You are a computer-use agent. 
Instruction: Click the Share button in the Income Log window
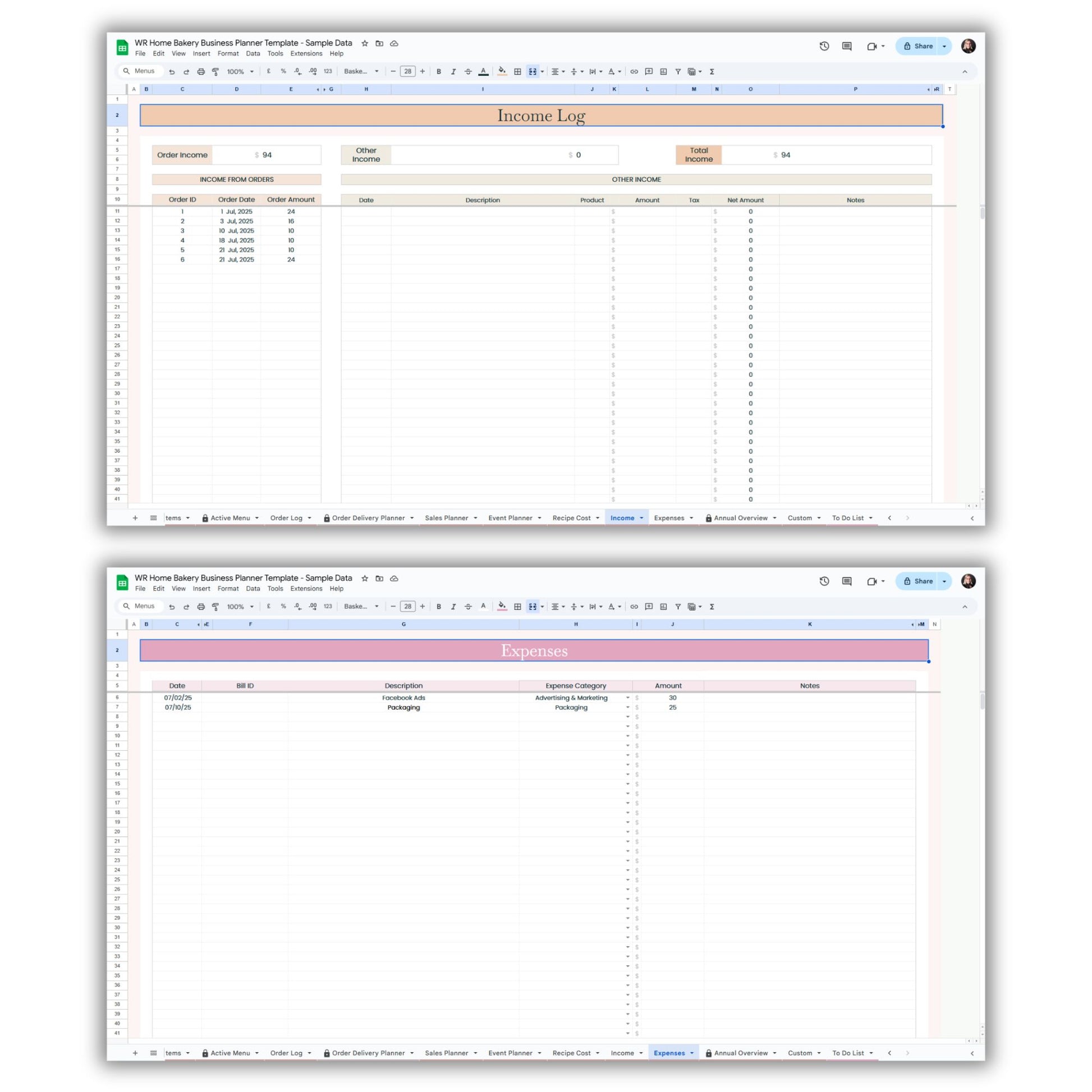click(x=919, y=47)
